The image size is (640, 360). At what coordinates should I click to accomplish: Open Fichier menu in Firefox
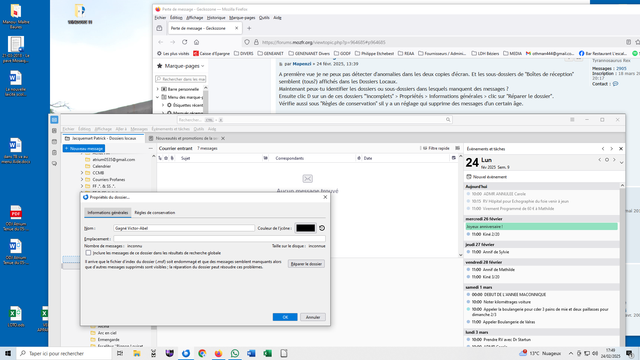[160, 18]
